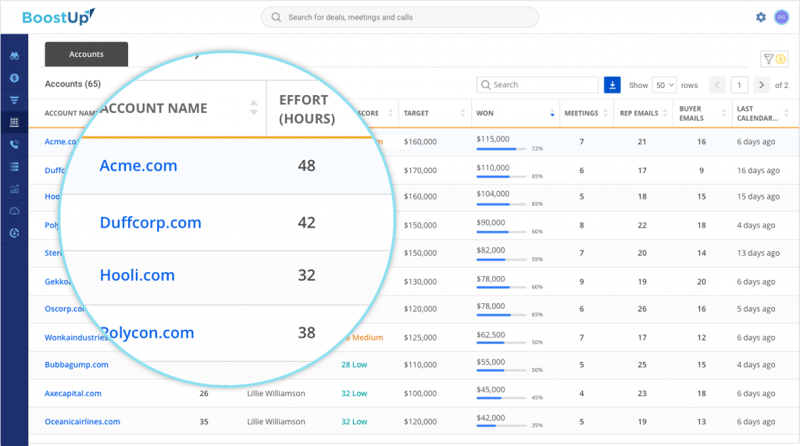Go to the next page arrow

tap(761, 85)
